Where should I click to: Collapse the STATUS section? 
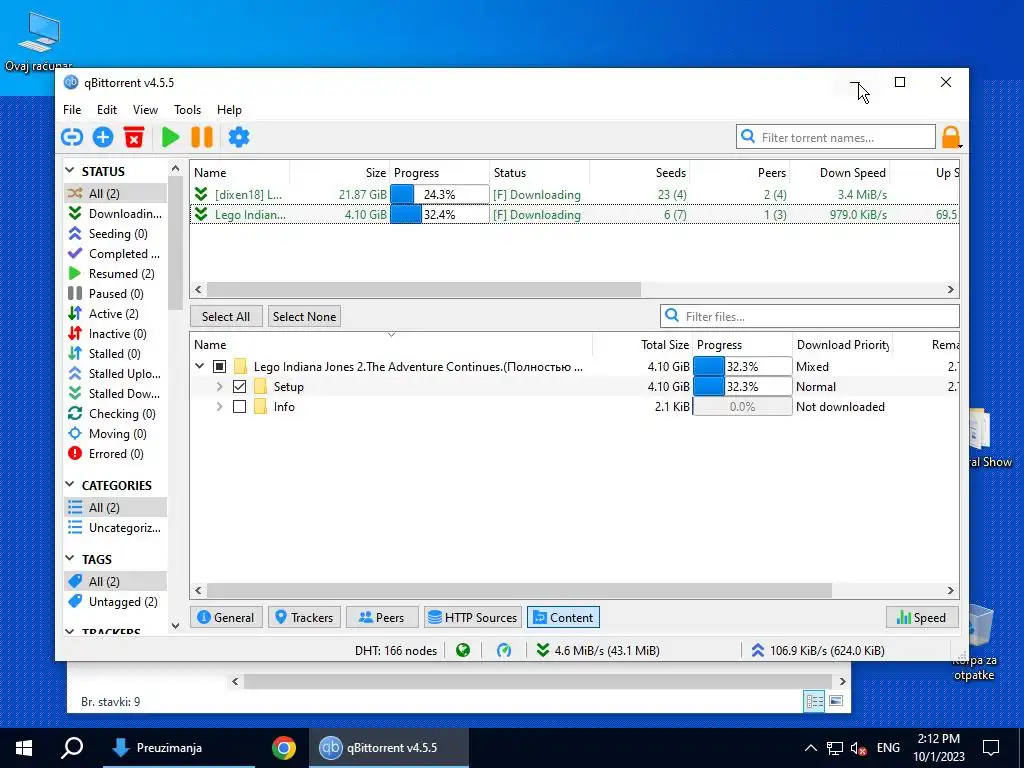(70, 171)
